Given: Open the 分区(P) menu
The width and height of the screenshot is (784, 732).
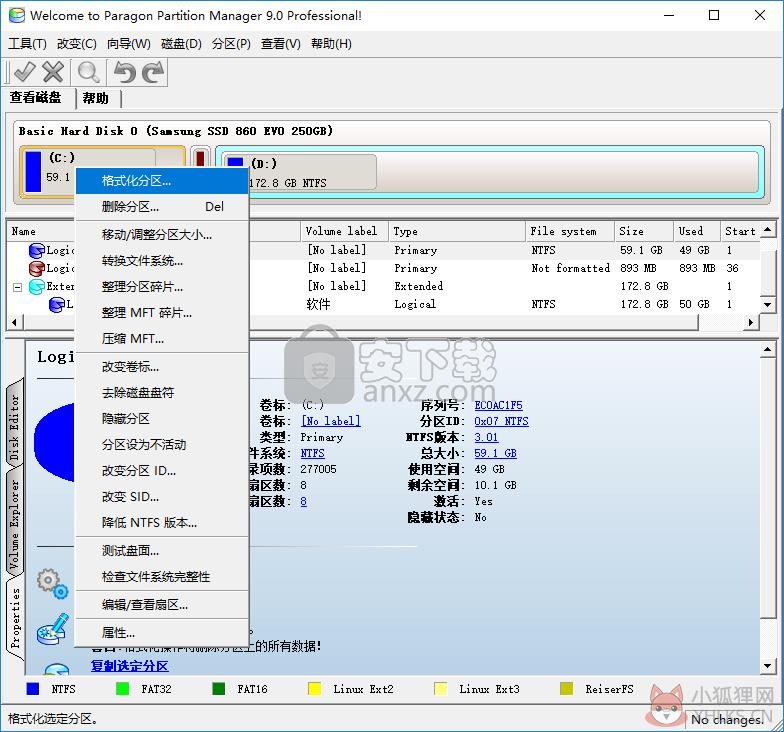Looking at the screenshot, I should (x=231, y=44).
